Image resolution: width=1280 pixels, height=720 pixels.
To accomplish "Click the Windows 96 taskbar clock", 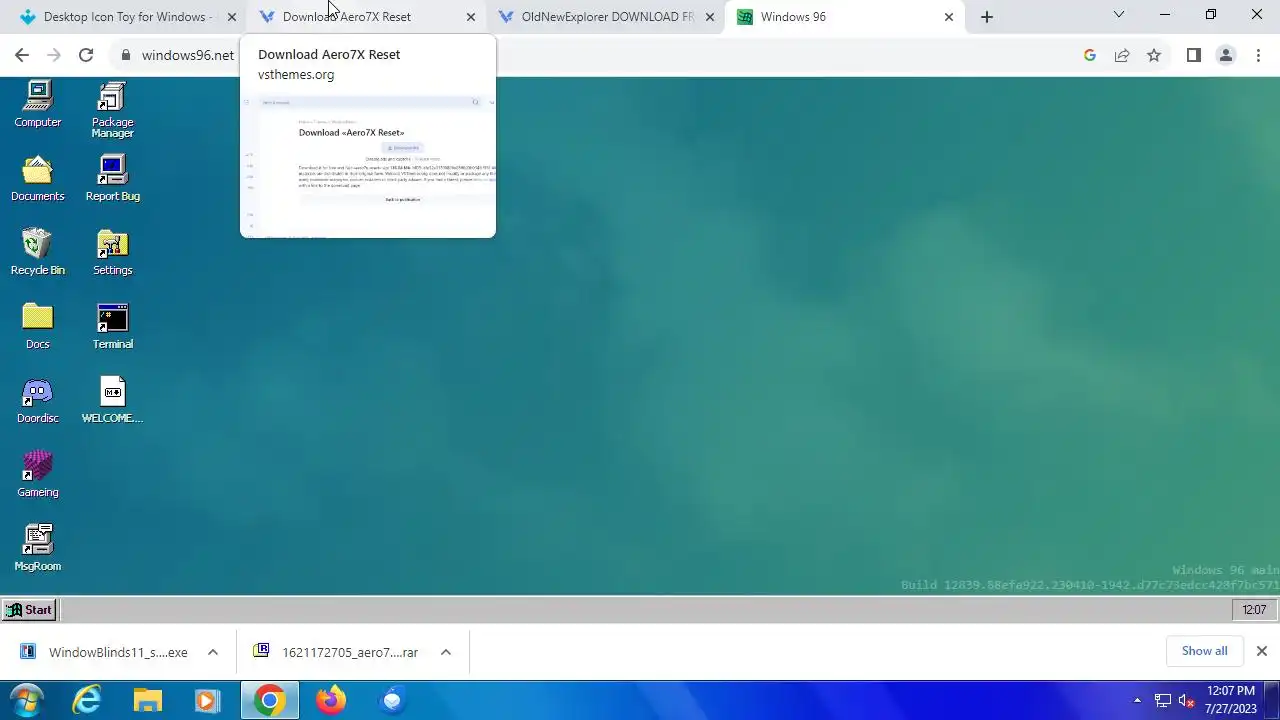I will 1254,610.
